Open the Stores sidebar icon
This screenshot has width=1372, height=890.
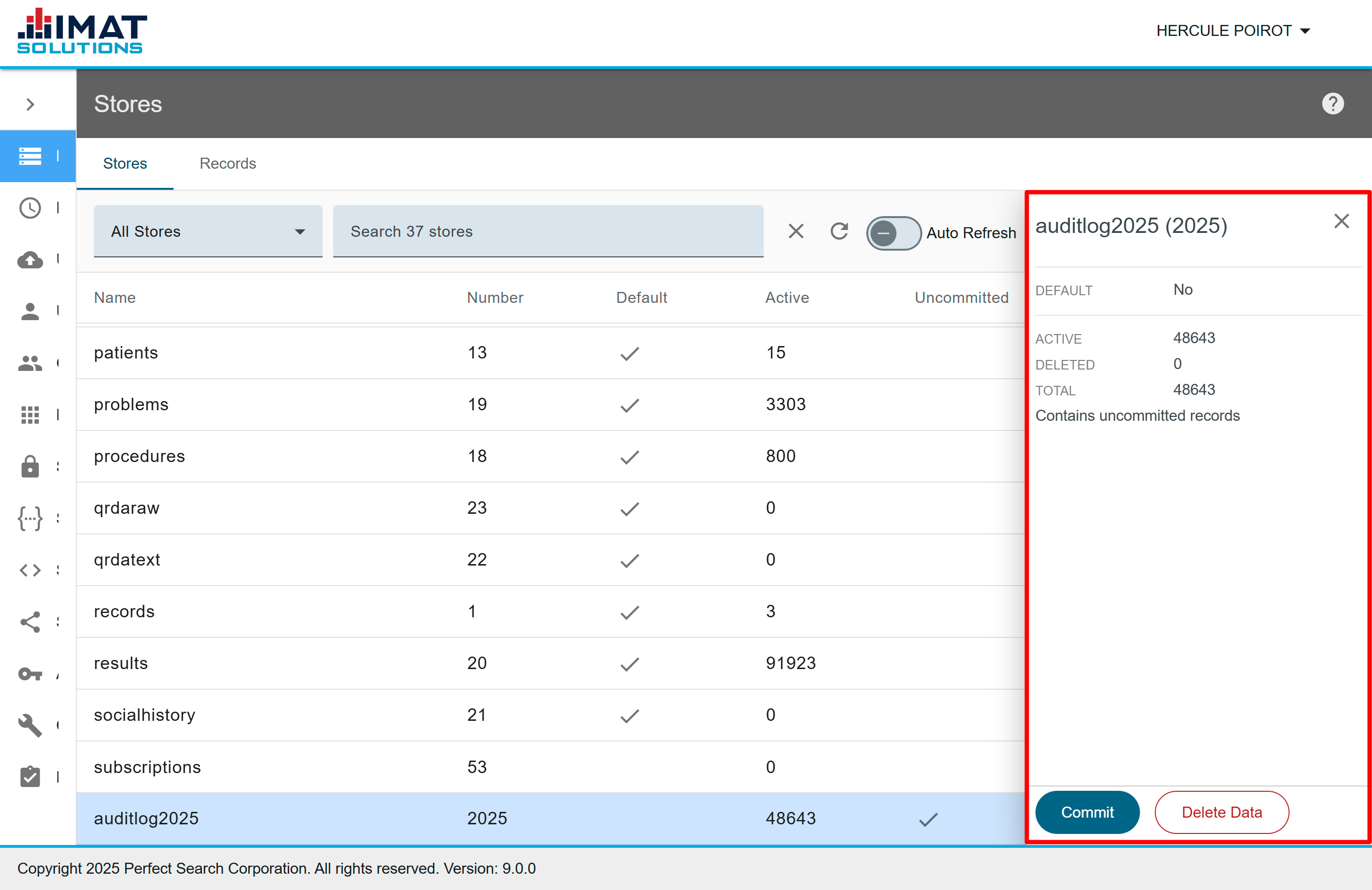pos(30,156)
